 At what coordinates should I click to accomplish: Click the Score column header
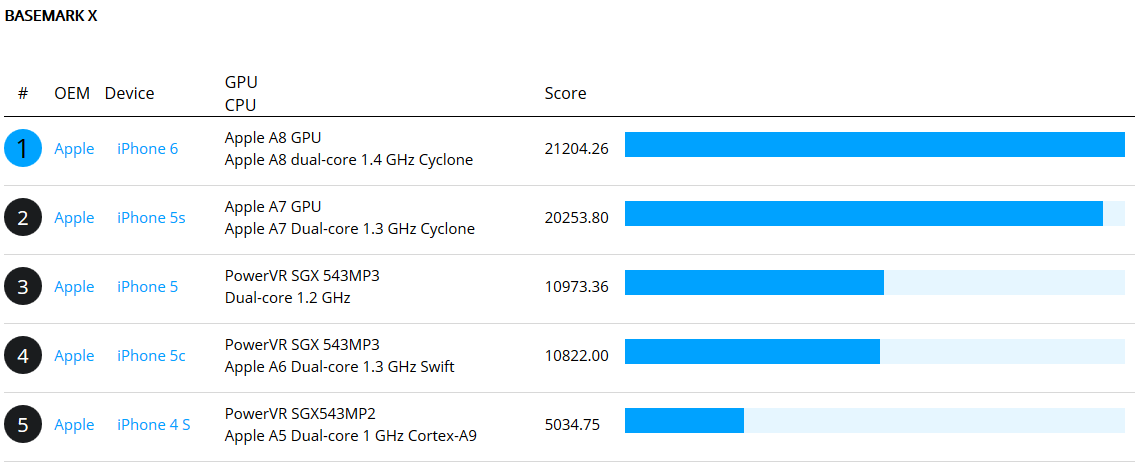[565, 93]
